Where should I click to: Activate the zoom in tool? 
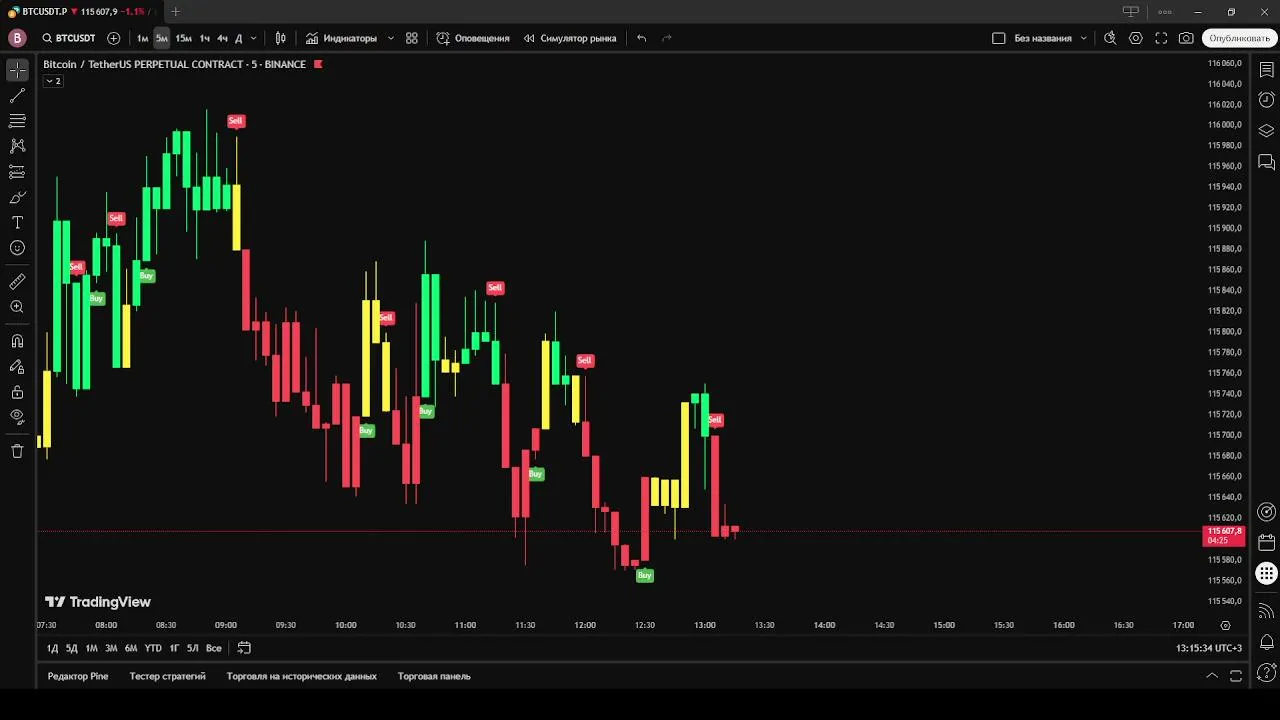point(17,307)
